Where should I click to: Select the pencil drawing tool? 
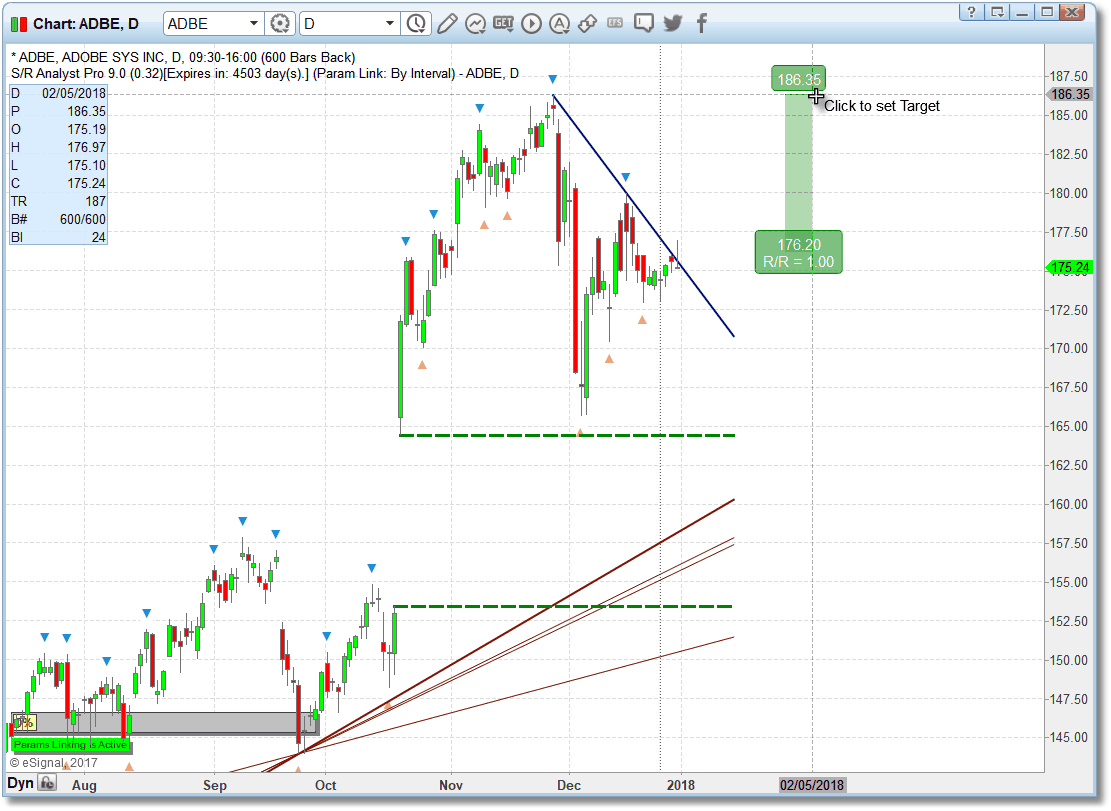(447, 23)
